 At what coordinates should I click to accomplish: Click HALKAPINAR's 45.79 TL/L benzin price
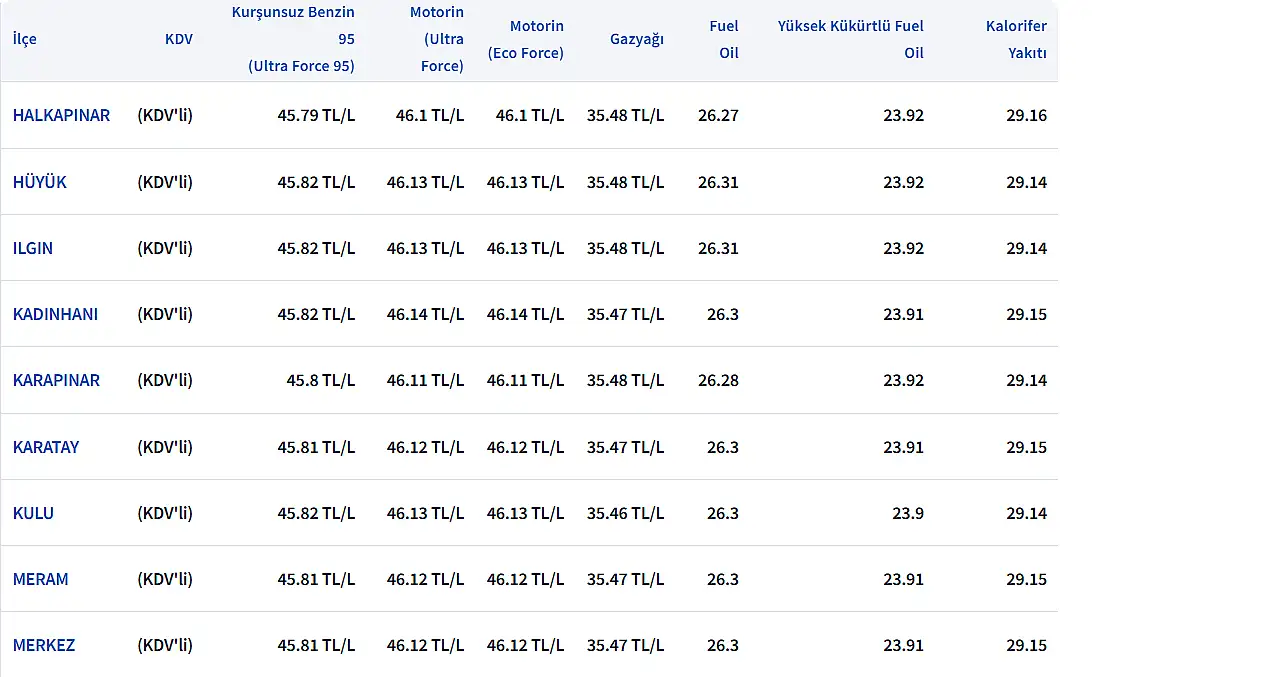(x=316, y=115)
